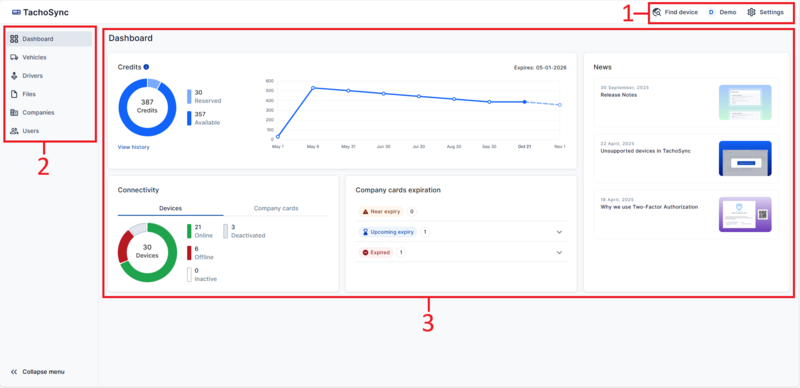Click the '30 September, 2025' news date

(625, 87)
